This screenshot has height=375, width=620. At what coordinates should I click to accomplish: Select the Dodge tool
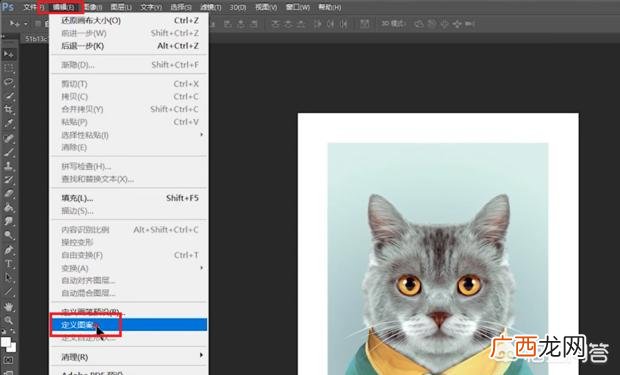pyautogui.click(x=8, y=235)
